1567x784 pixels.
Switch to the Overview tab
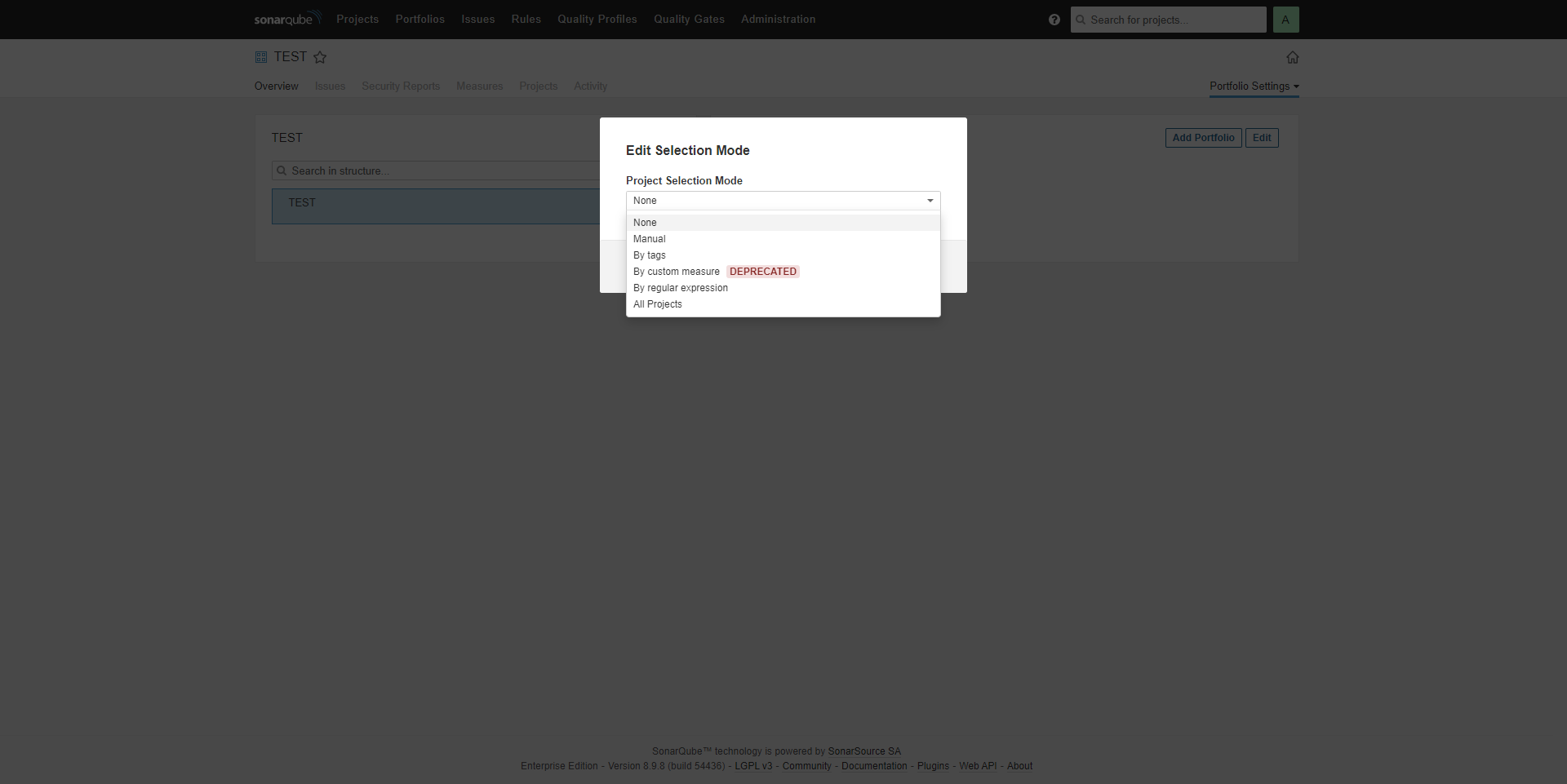[x=277, y=86]
